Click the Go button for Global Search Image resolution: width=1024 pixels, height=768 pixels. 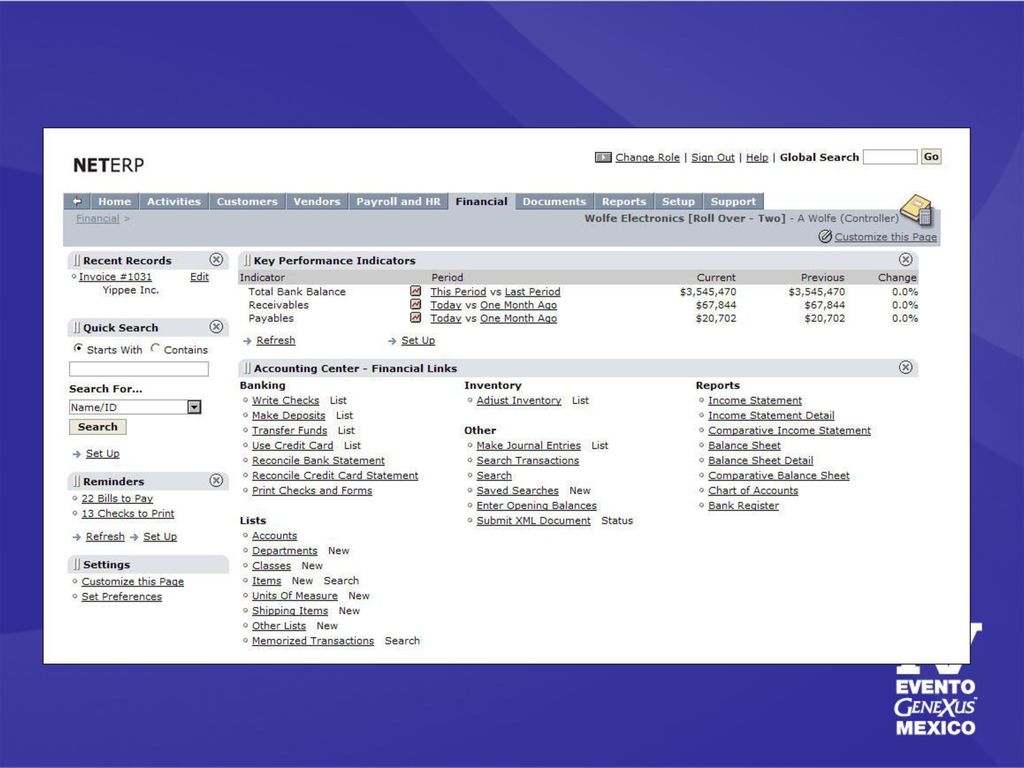pyautogui.click(x=931, y=157)
